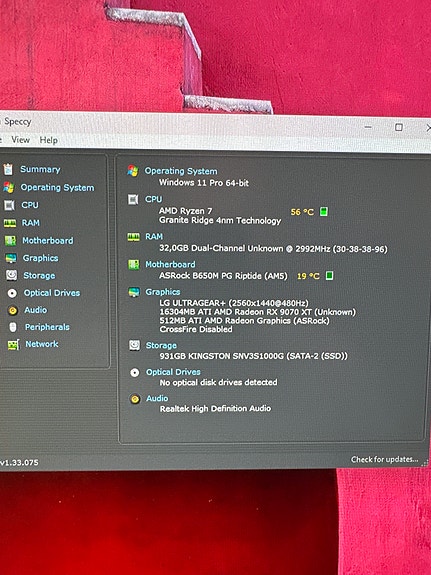Open the Optical Drives disc icon

[12, 293]
